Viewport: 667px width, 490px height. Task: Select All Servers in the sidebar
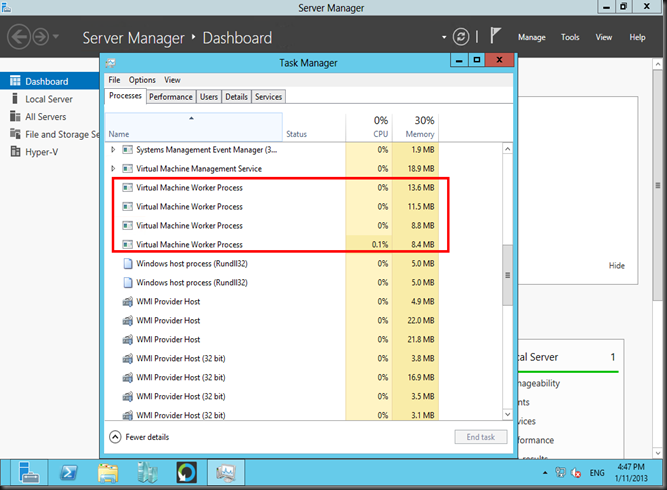coord(50,117)
